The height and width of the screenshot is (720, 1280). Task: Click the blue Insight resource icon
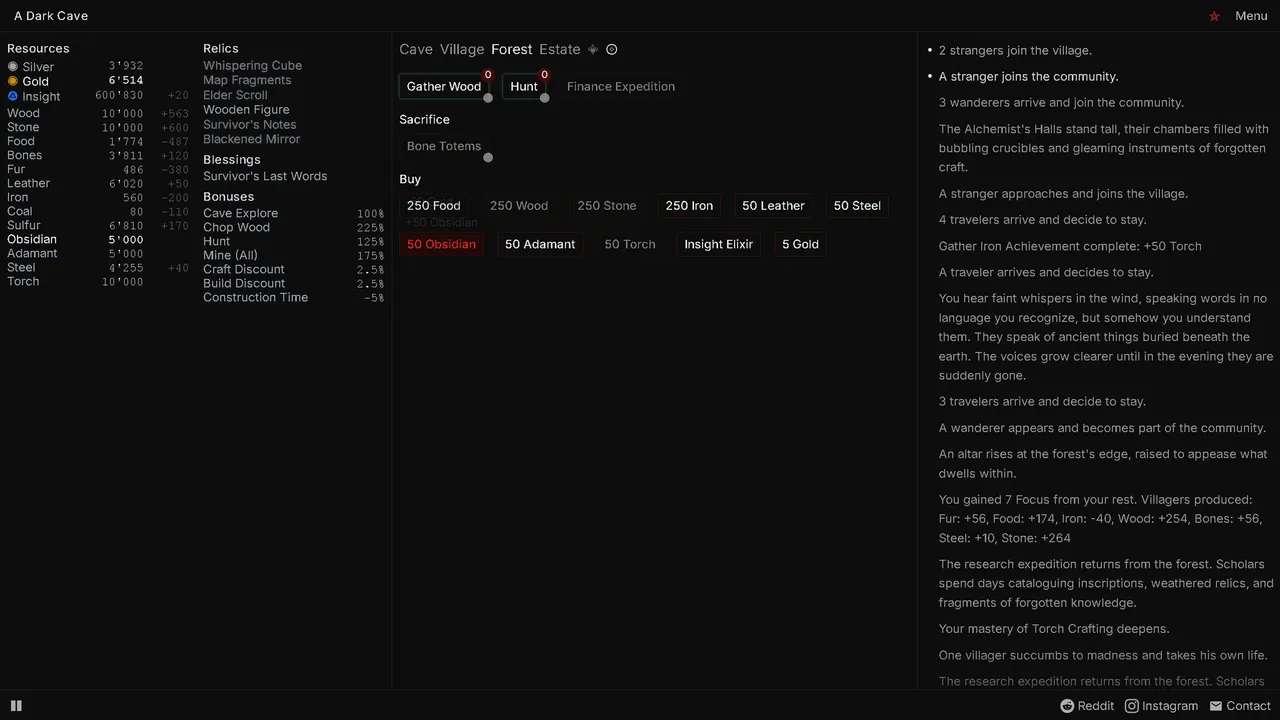click(13, 96)
